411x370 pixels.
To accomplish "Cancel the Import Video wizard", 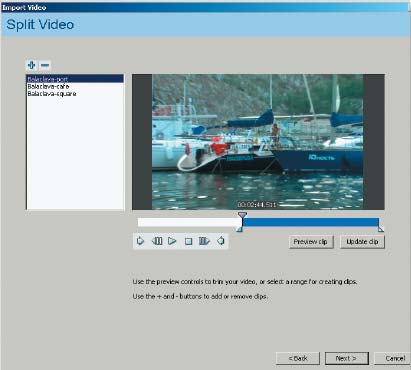I will 393,358.
